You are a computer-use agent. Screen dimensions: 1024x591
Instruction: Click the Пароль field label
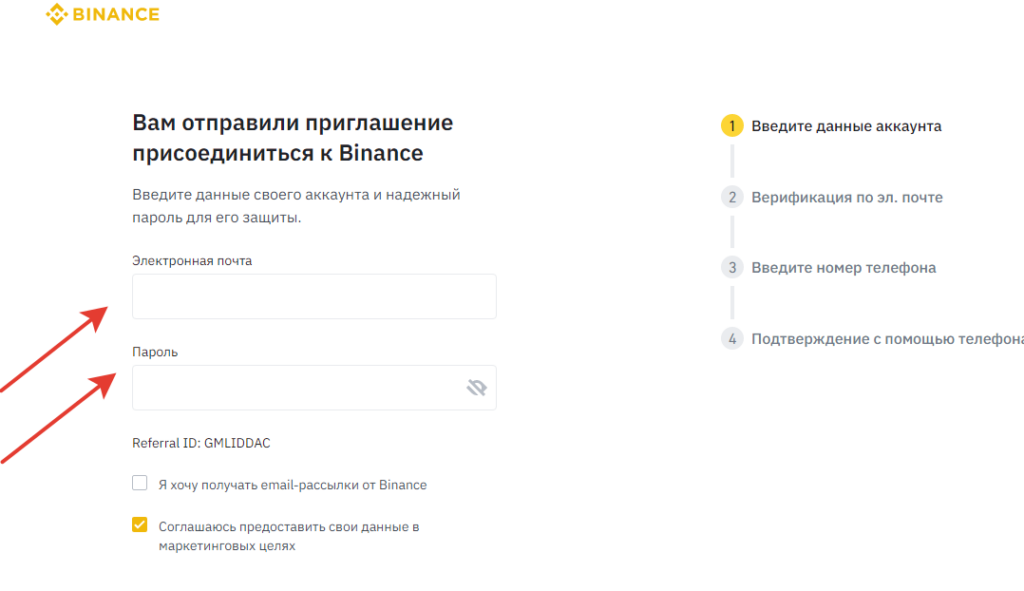(x=155, y=352)
